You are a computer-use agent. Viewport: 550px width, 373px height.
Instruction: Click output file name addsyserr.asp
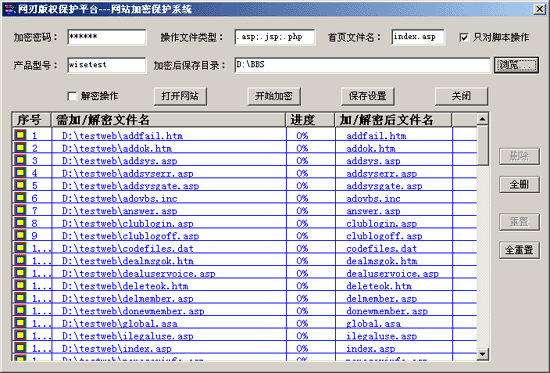382,173
